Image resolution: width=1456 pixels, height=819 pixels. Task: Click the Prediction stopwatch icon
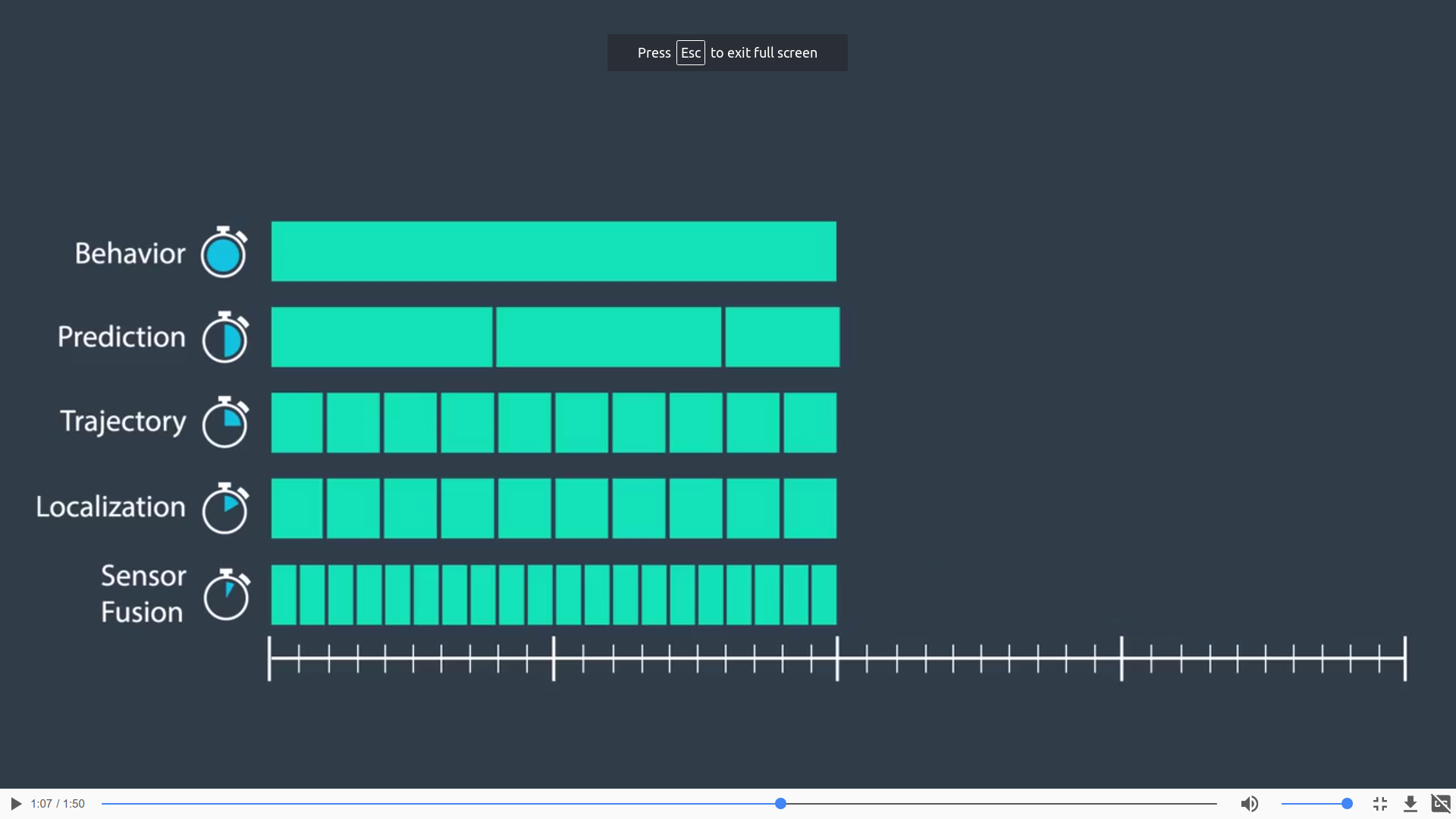tap(225, 337)
